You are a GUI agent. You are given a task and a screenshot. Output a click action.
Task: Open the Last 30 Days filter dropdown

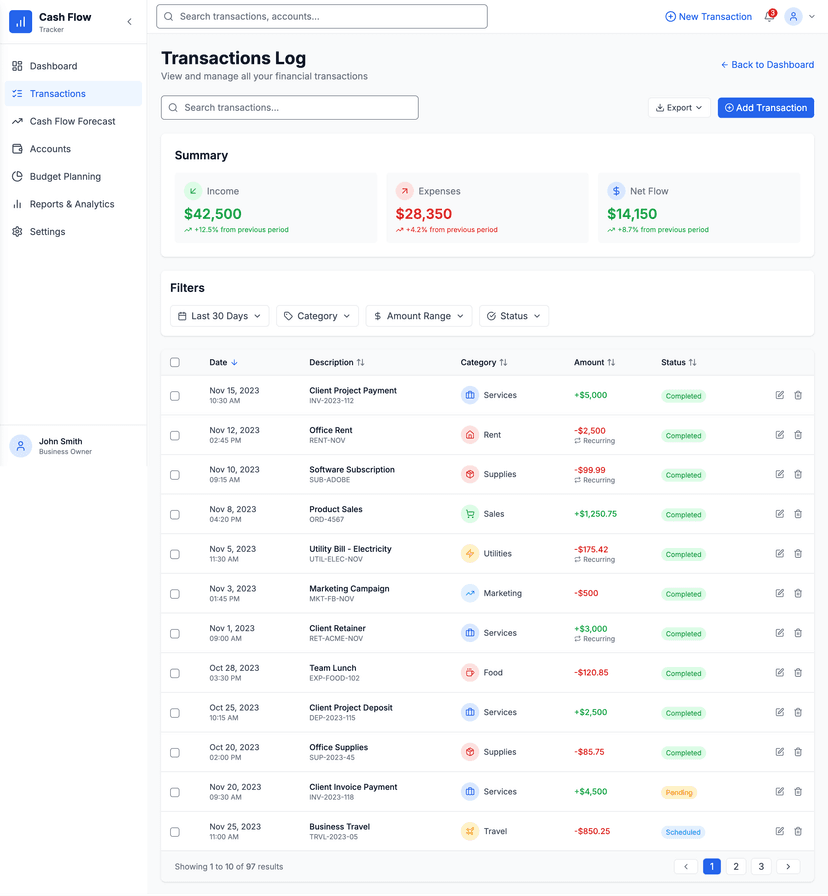click(218, 315)
